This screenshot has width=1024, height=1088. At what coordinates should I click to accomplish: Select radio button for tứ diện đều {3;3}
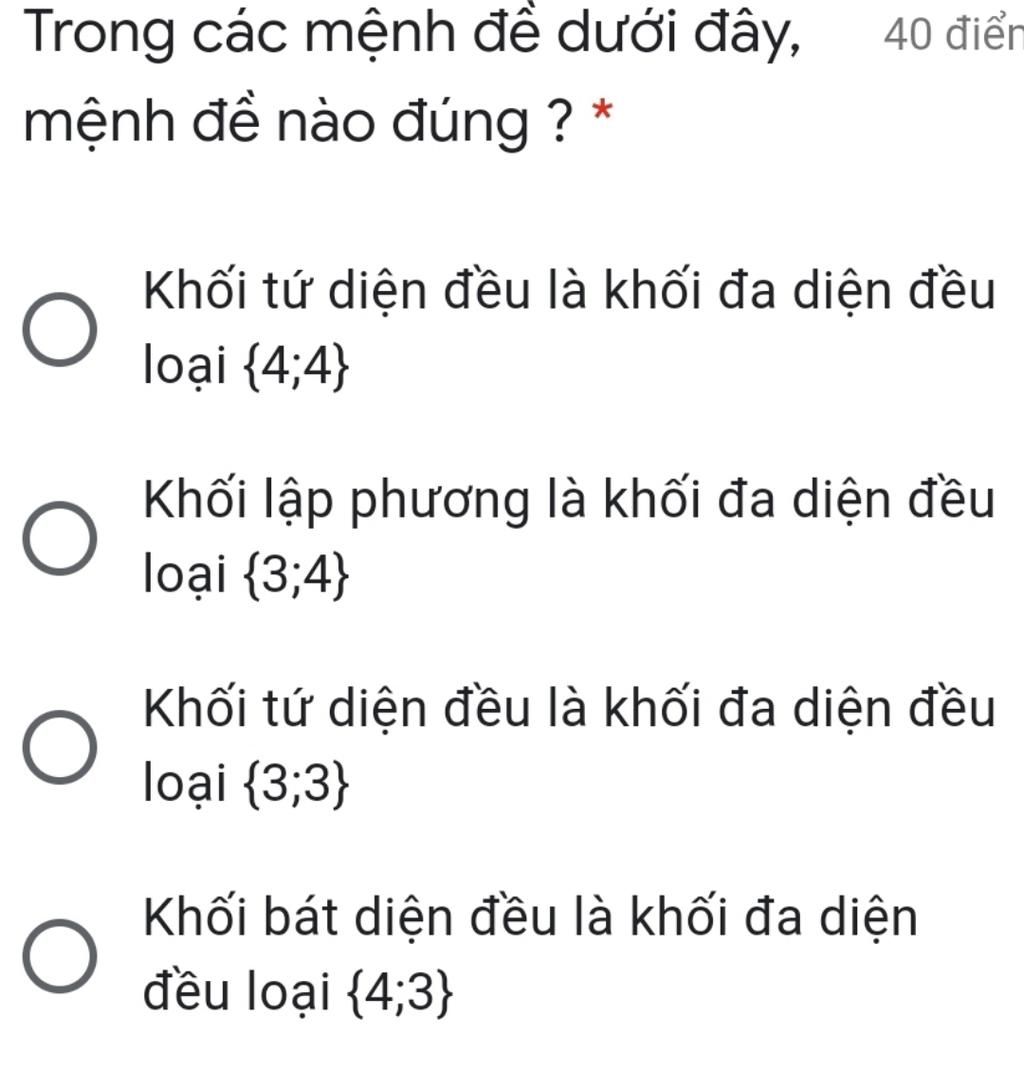click(x=60, y=747)
